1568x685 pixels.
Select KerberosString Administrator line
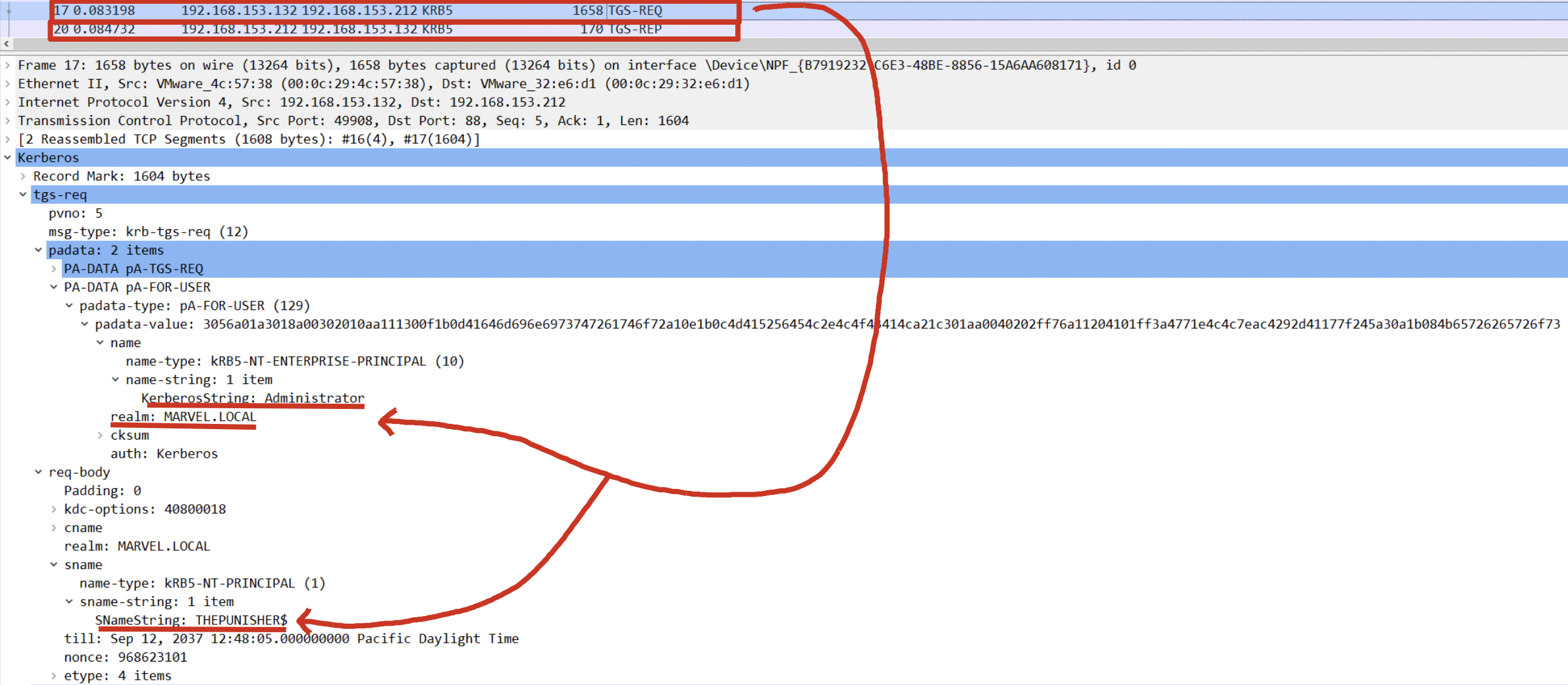[253, 398]
